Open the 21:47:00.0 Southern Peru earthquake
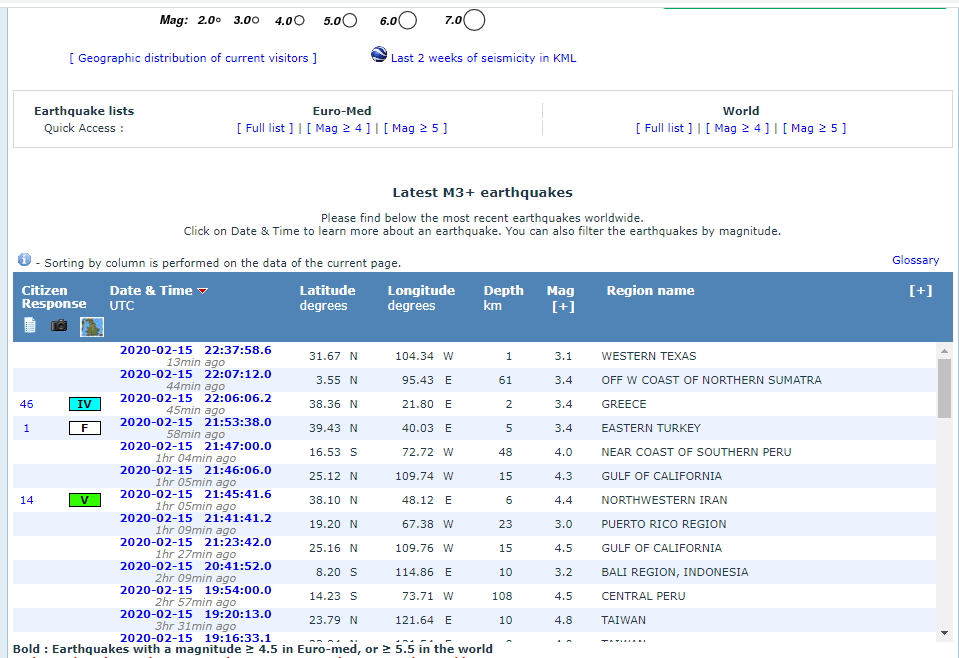 (196, 446)
